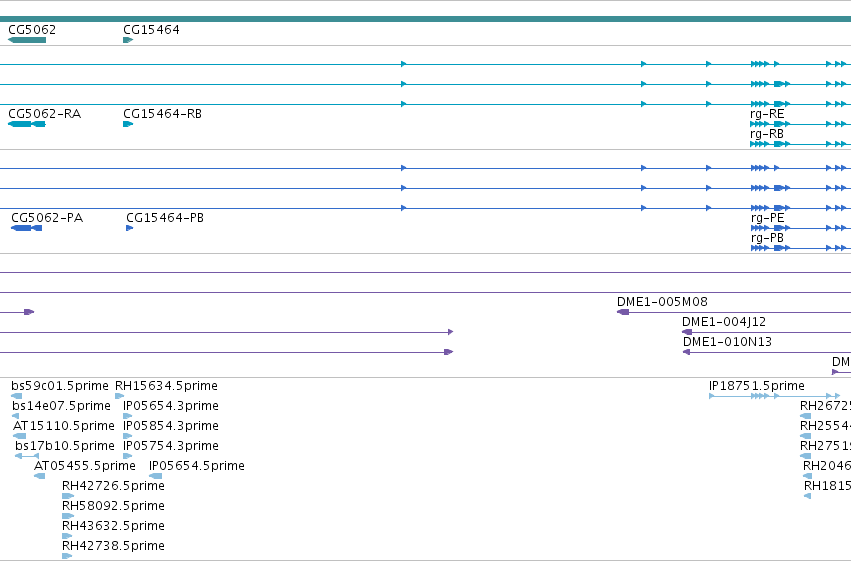Select the RH42738.5prime EST

click(x=67, y=556)
